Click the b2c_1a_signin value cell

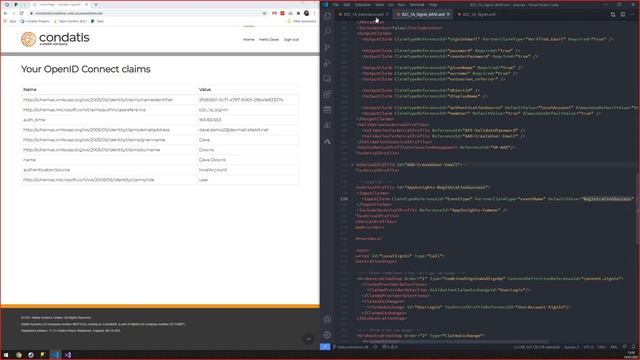pos(247,110)
